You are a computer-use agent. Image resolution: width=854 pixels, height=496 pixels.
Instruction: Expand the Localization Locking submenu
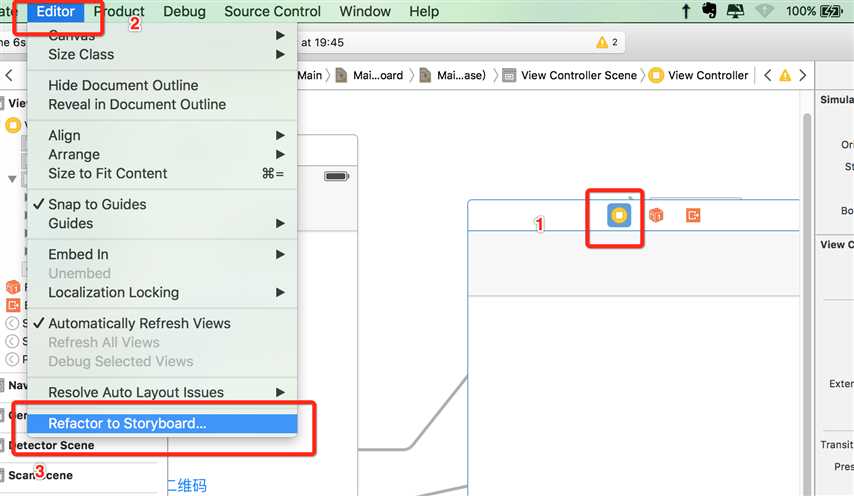(162, 292)
